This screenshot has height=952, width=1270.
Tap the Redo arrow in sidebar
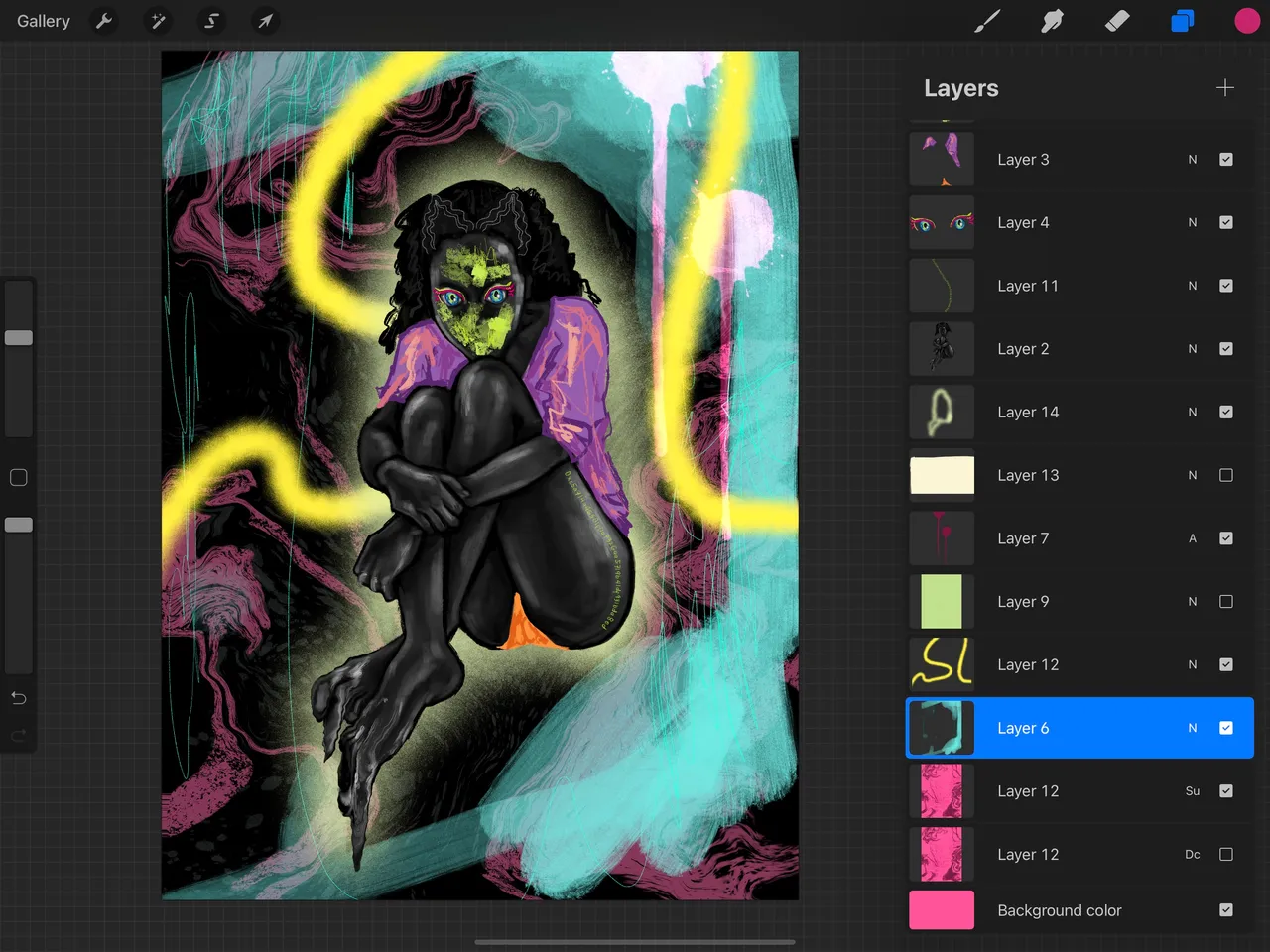18,736
